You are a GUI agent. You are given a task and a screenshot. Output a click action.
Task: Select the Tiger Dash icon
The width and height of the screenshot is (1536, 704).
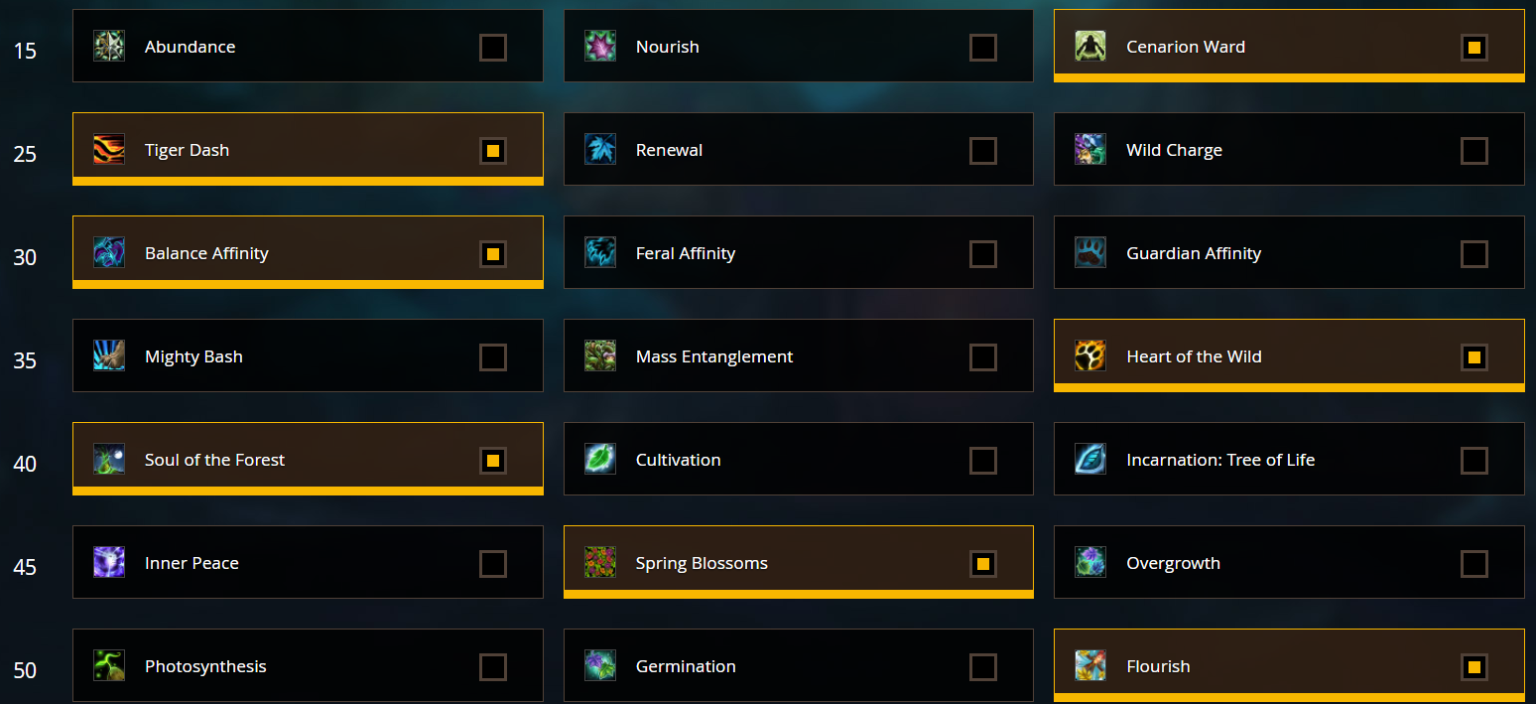tap(108, 149)
